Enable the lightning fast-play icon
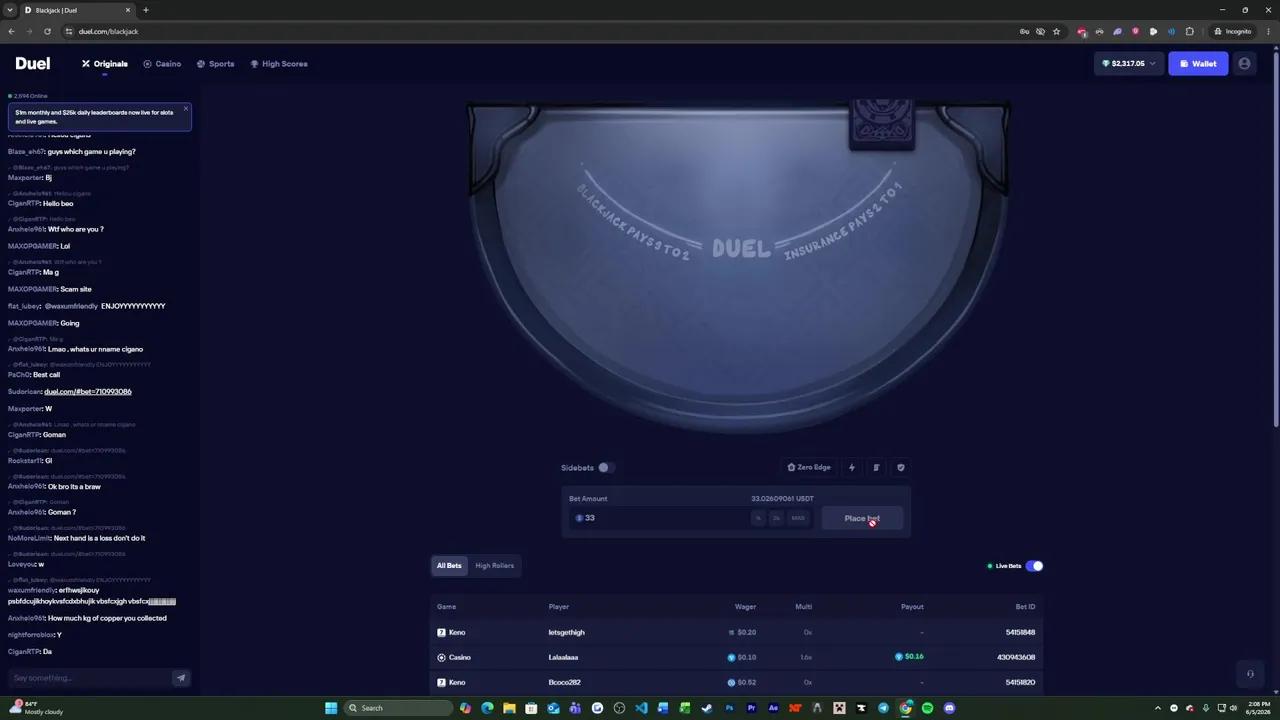Viewport: 1280px width, 720px height. pos(852,467)
